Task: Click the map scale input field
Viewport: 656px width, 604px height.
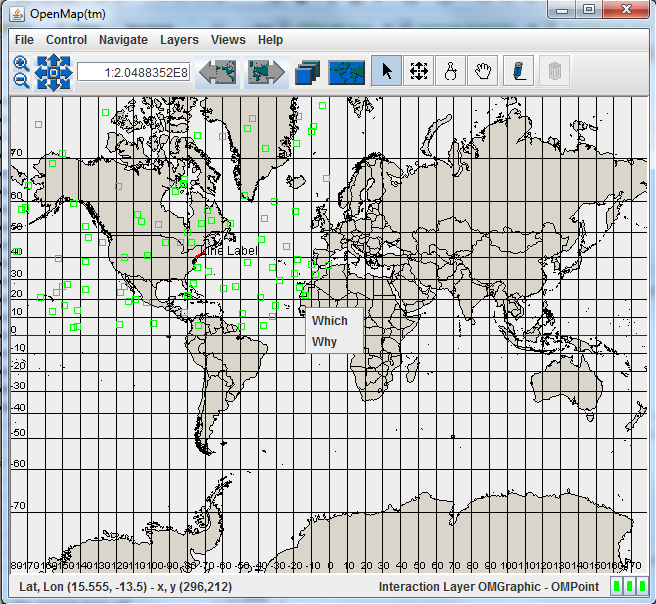Action: (134, 72)
